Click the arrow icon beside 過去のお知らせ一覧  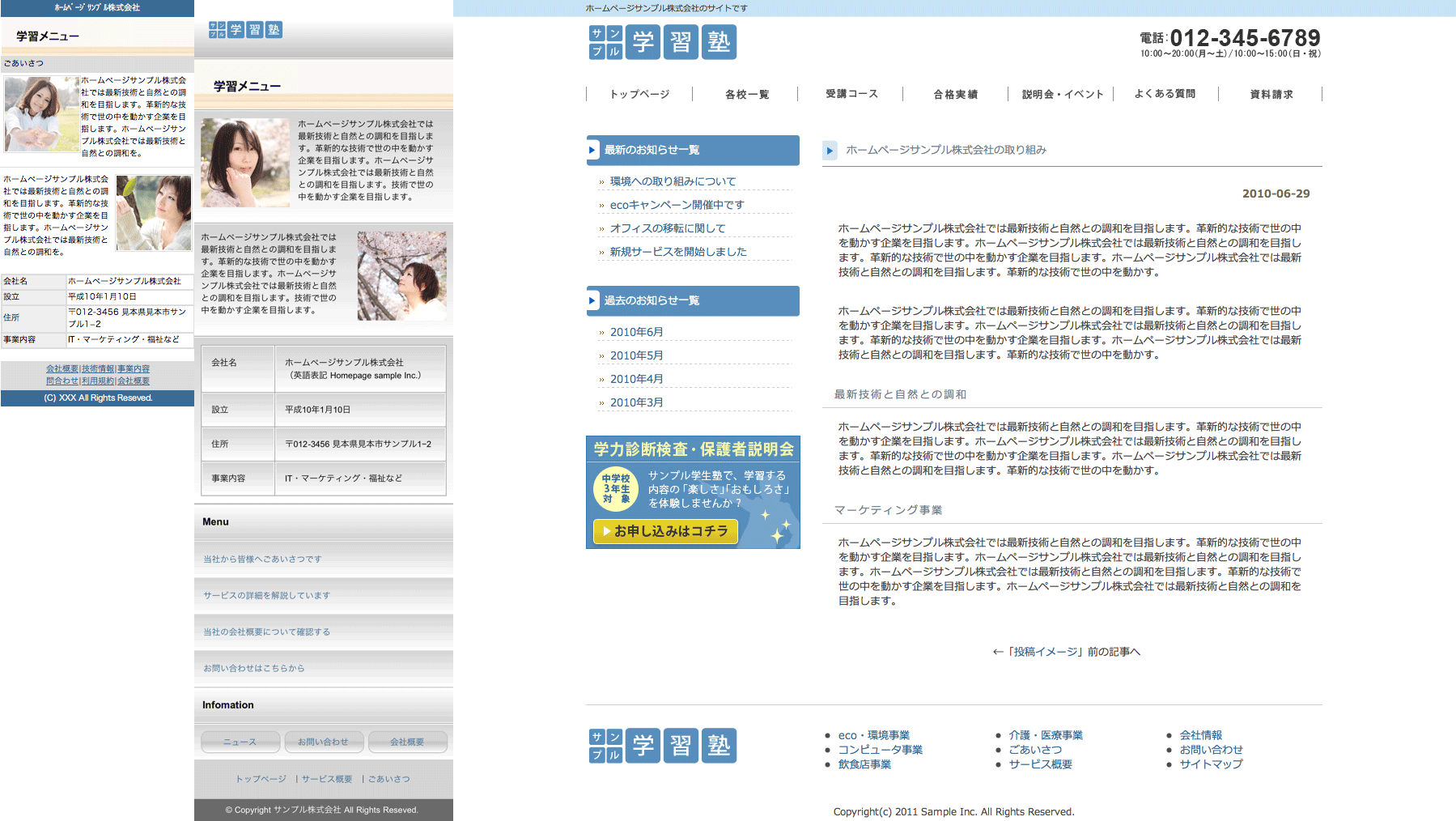592,301
